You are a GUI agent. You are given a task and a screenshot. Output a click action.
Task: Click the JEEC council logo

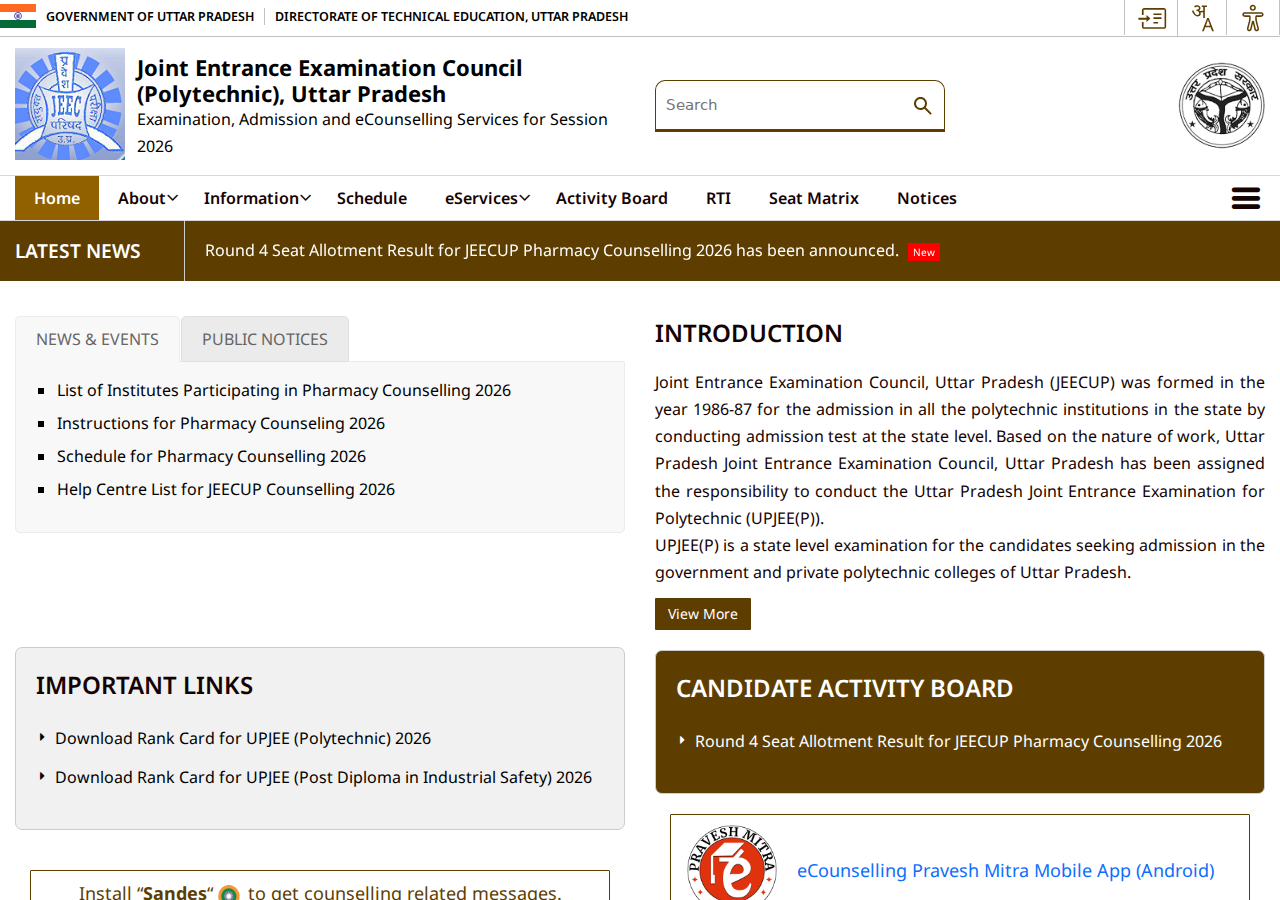70,104
